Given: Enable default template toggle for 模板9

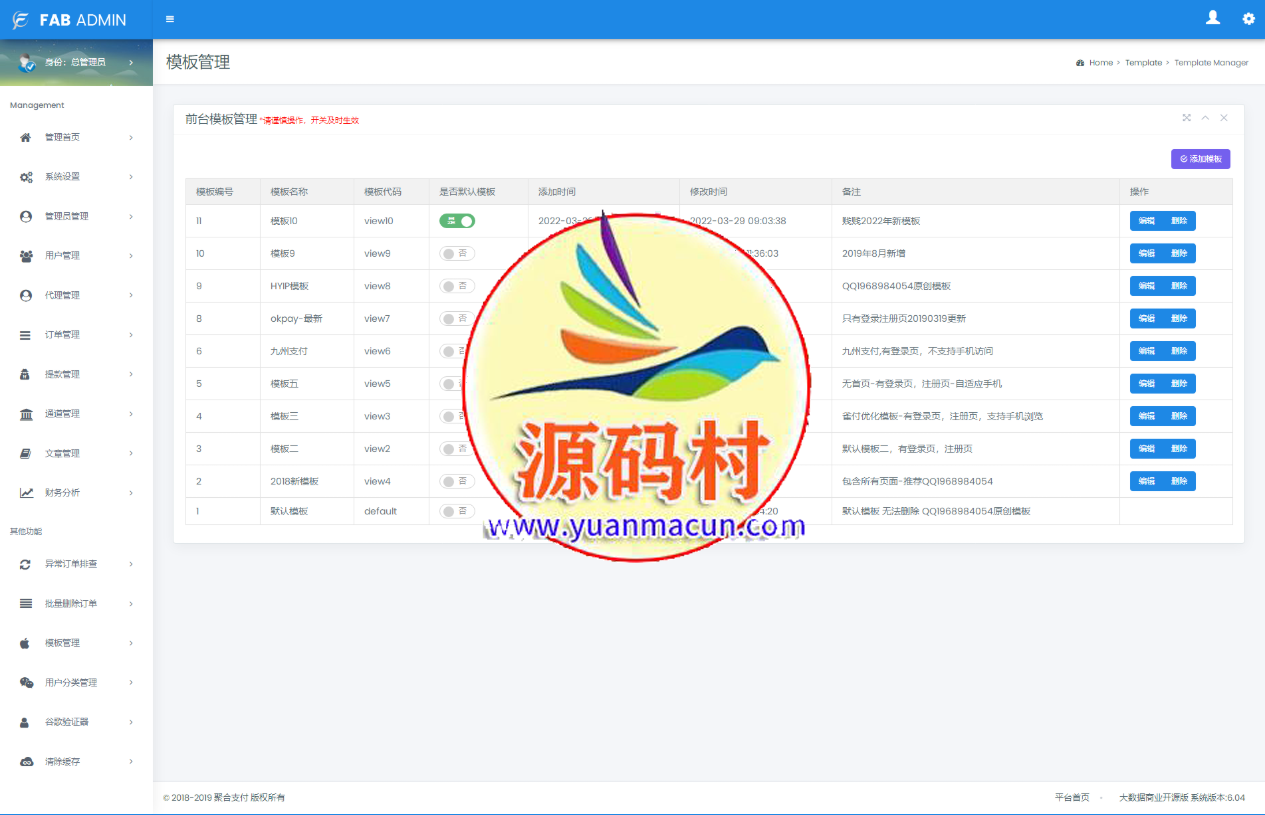Looking at the screenshot, I should click(x=457, y=254).
